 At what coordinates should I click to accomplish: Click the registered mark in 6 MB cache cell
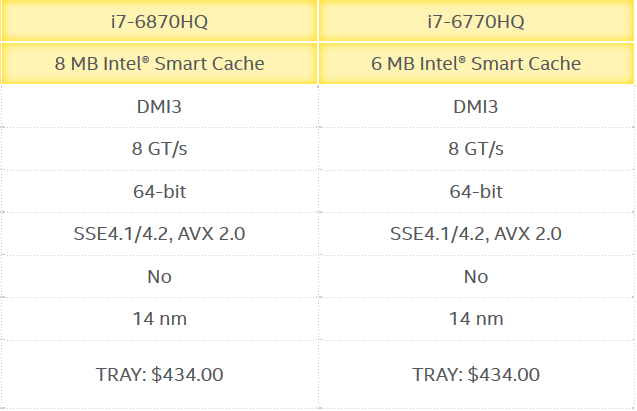462,59
